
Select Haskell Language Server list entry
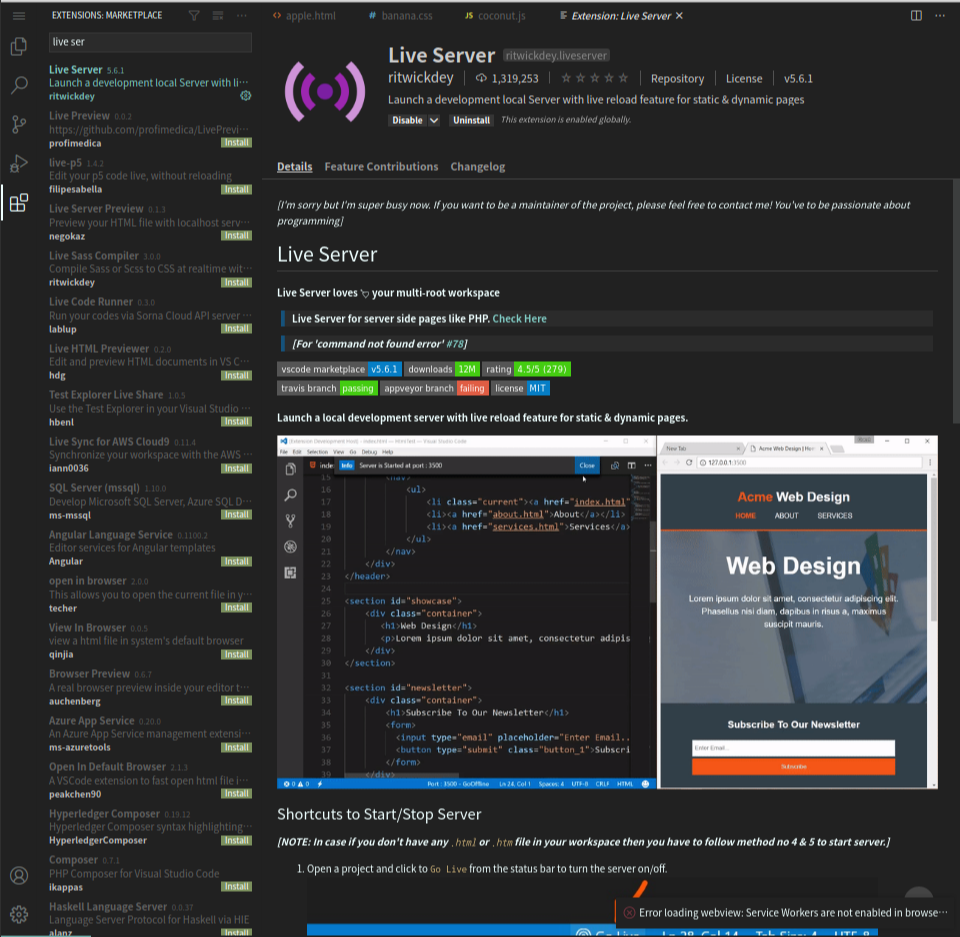(150, 918)
